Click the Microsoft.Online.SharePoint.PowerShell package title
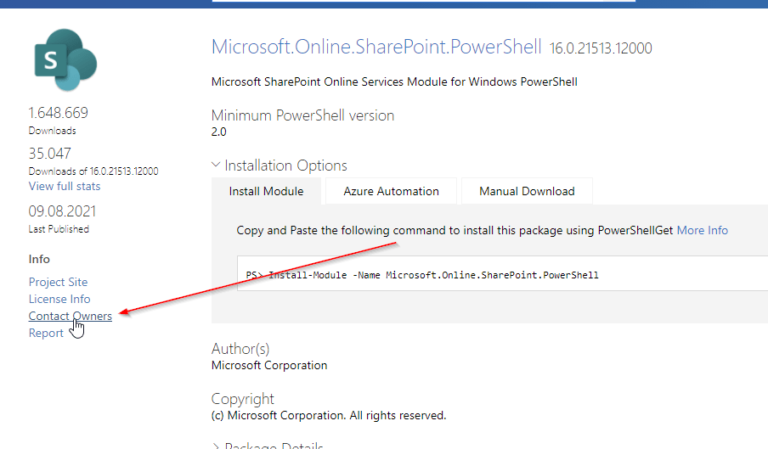 click(x=376, y=47)
